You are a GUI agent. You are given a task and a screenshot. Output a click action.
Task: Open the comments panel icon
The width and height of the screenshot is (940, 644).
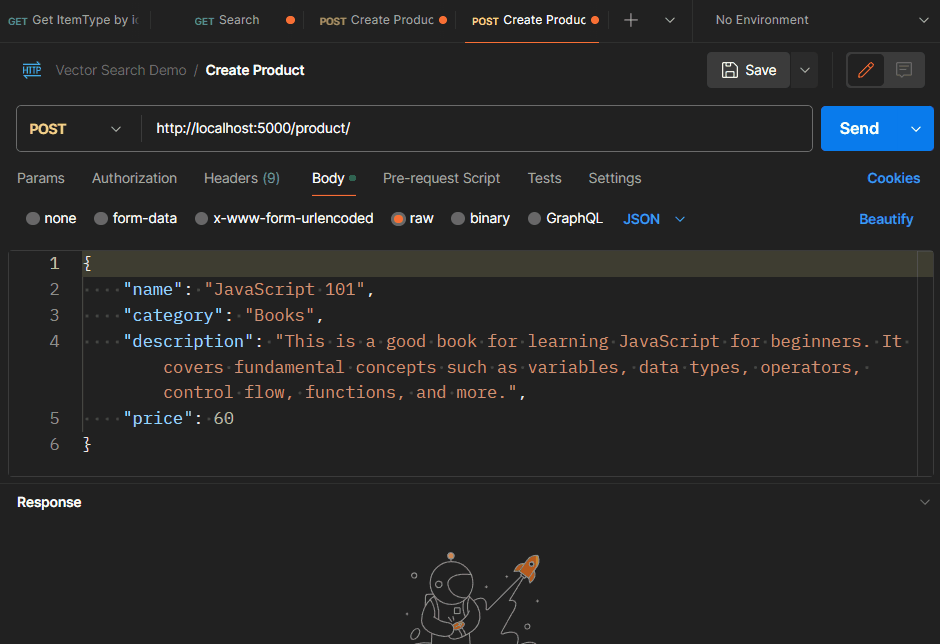point(903,70)
